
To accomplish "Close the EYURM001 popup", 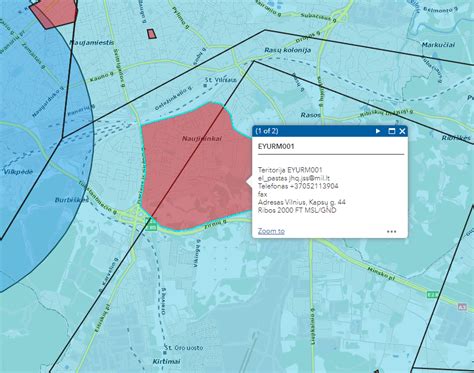I will click(402, 131).
